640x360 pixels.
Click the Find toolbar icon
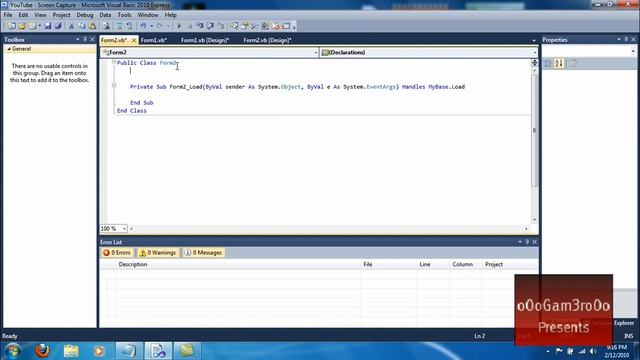(106, 26)
